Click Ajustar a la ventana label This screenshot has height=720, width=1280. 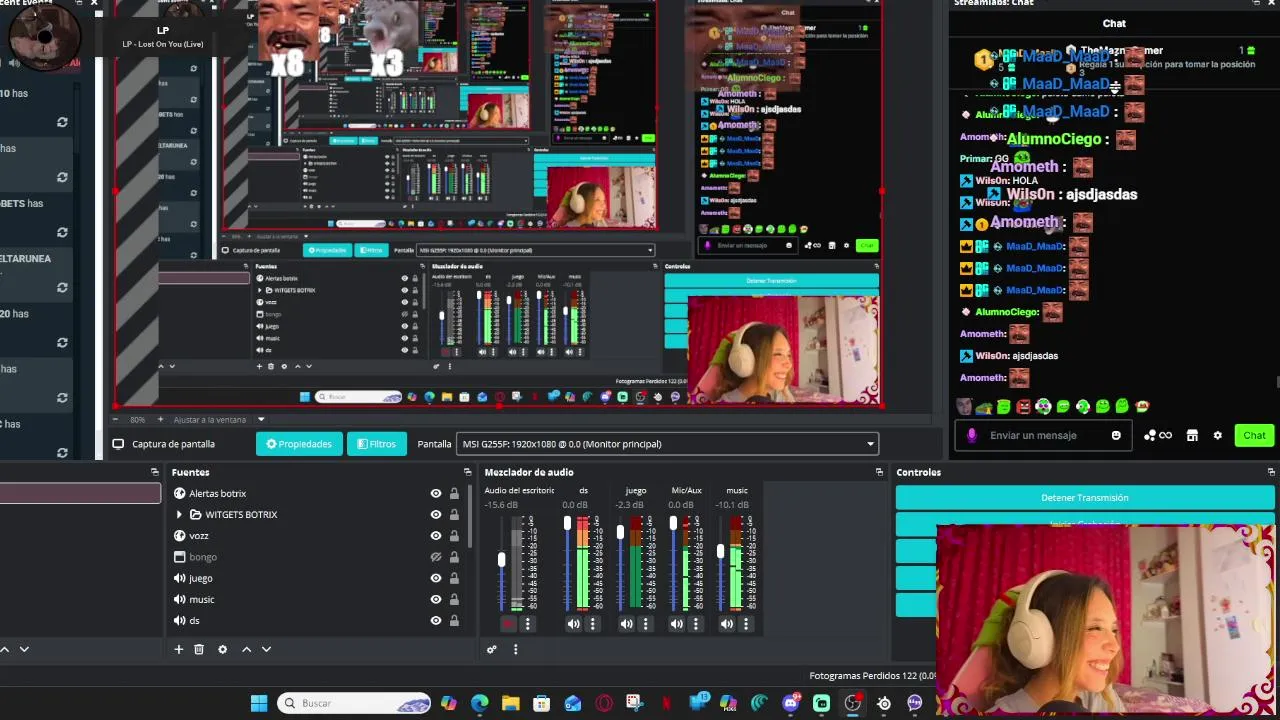click(x=210, y=420)
